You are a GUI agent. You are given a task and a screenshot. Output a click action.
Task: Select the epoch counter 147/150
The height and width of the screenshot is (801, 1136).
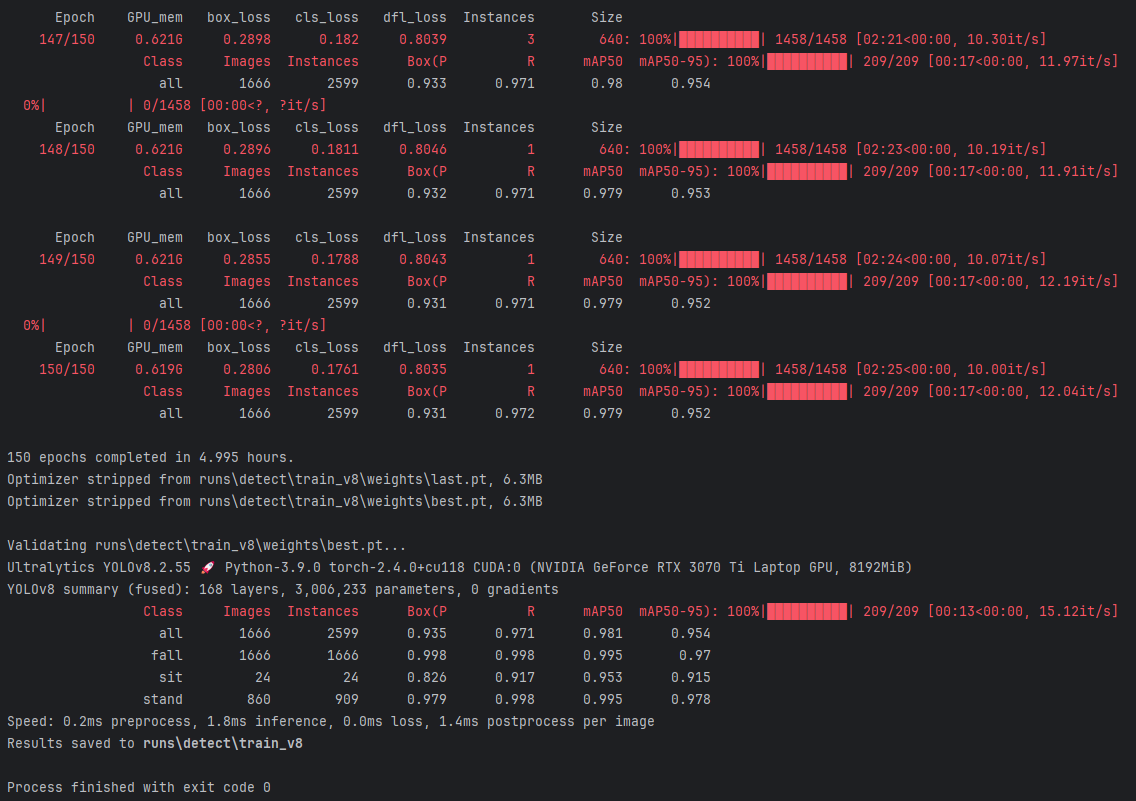[x=67, y=39]
